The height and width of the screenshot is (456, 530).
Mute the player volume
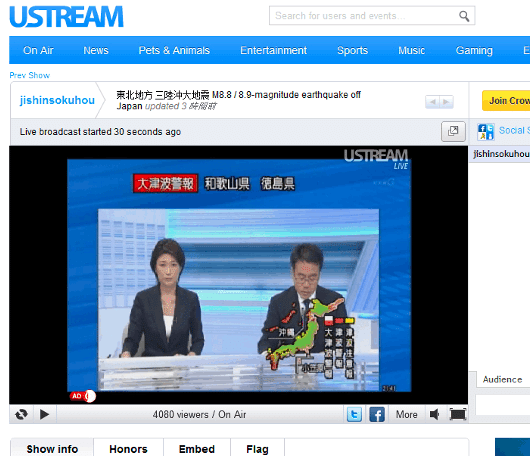pos(434,414)
